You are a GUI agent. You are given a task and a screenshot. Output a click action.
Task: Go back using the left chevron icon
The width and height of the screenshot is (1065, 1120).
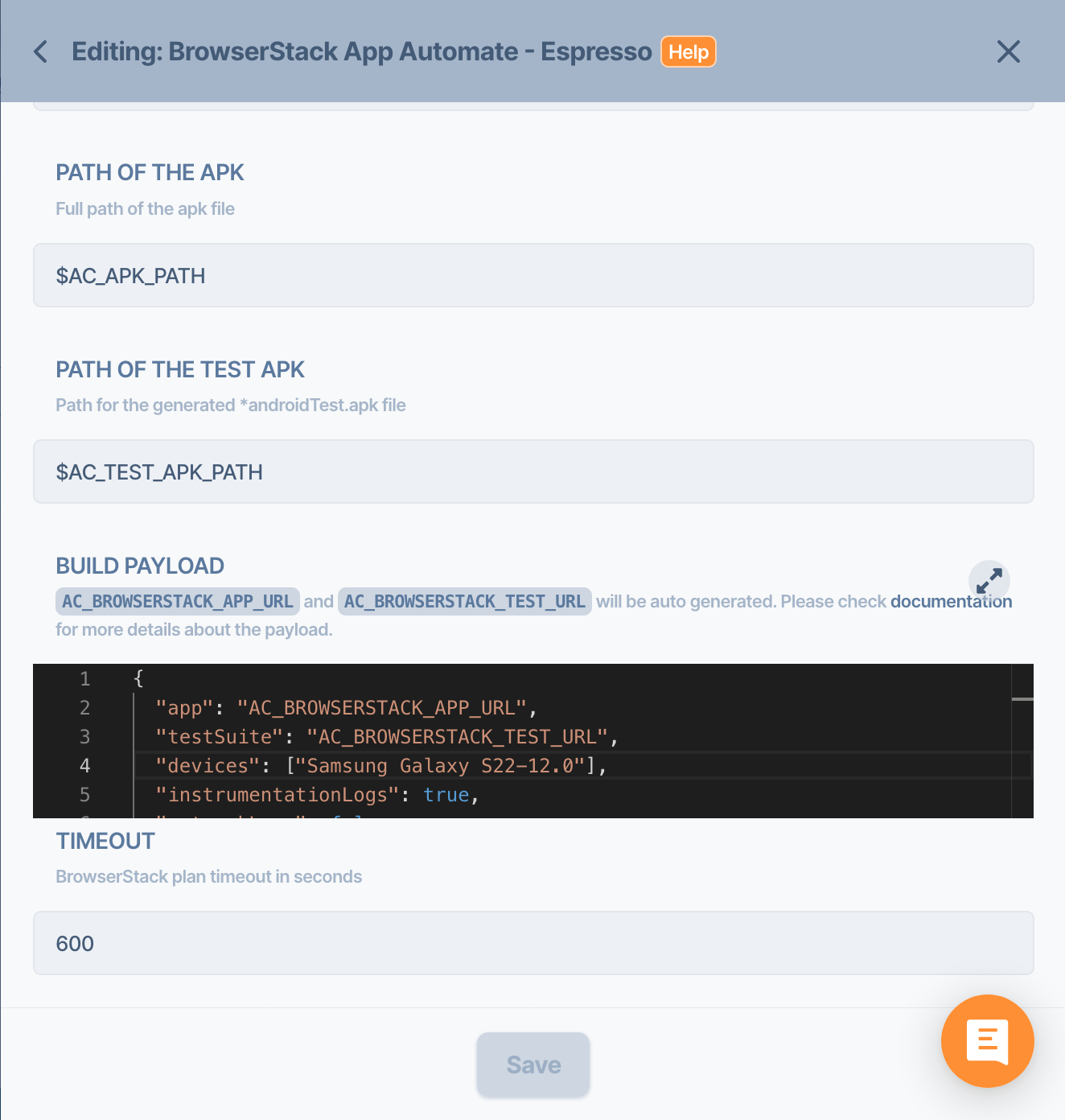[41, 51]
